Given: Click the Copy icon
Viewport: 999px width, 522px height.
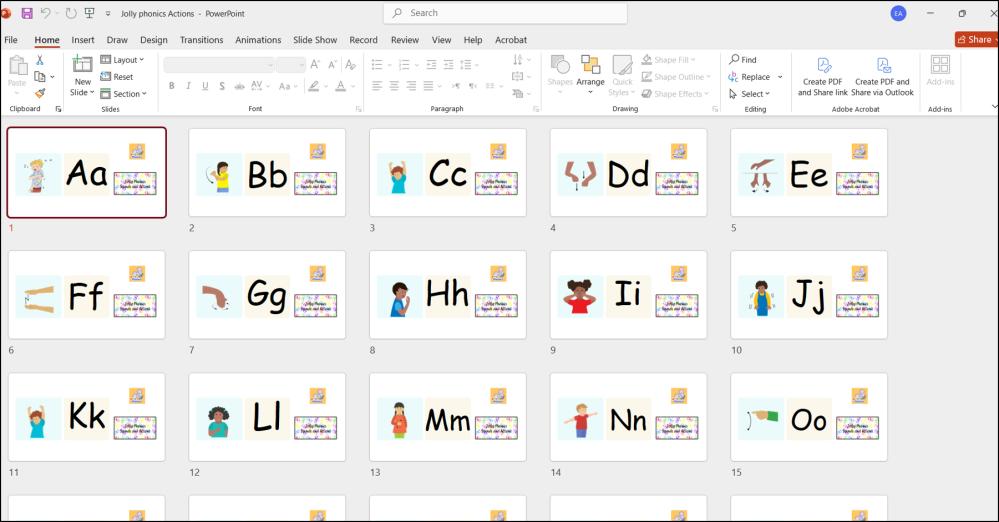Looking at the screenshot, I should tap(40, 76).
